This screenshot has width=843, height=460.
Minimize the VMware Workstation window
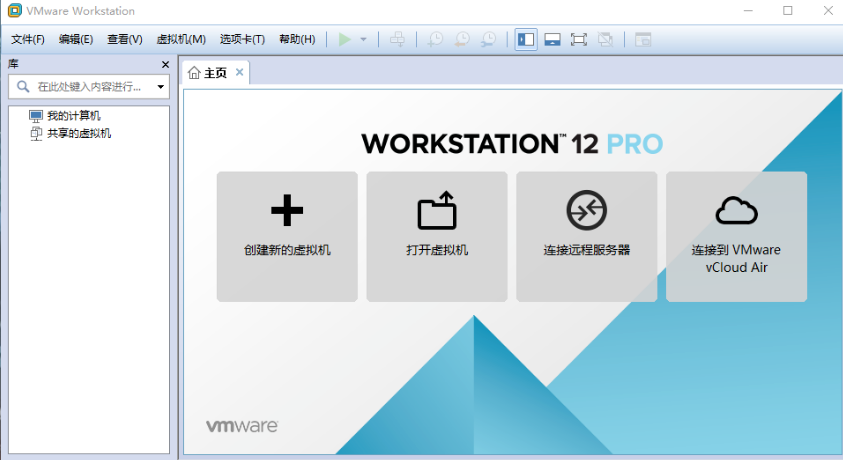coord(748,10)
